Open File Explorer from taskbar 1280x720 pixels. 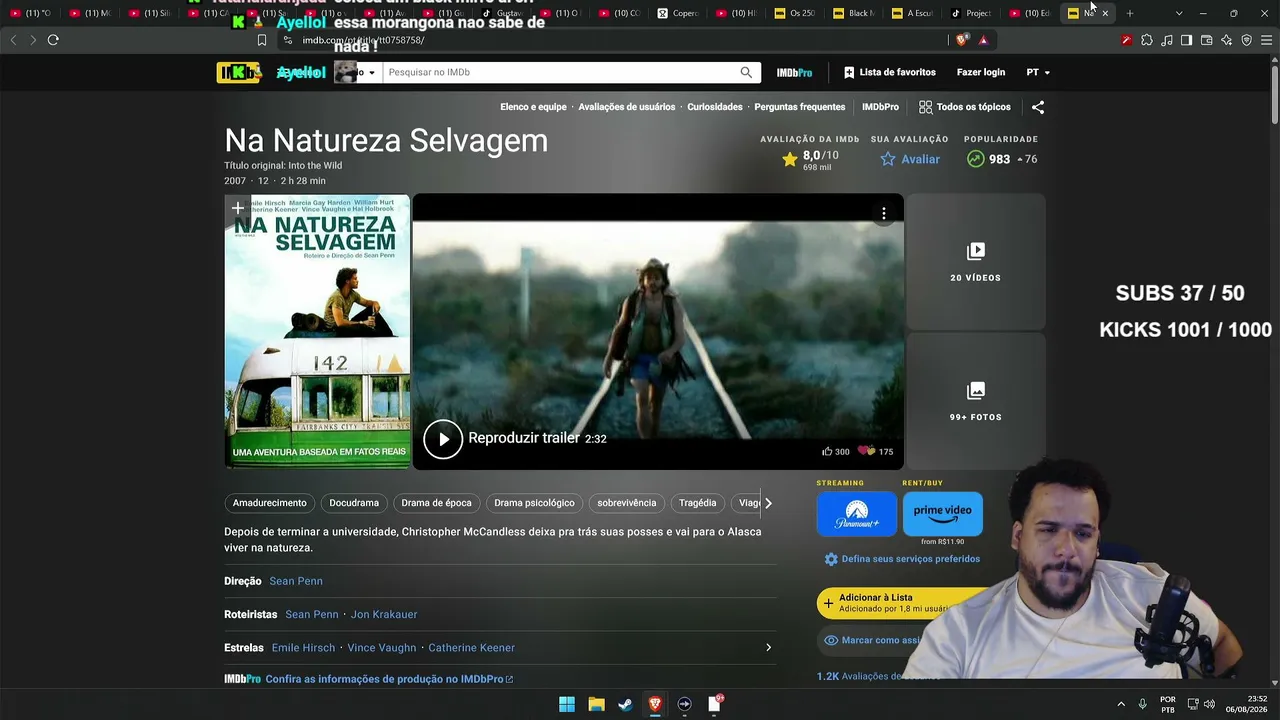click(596, 704)
